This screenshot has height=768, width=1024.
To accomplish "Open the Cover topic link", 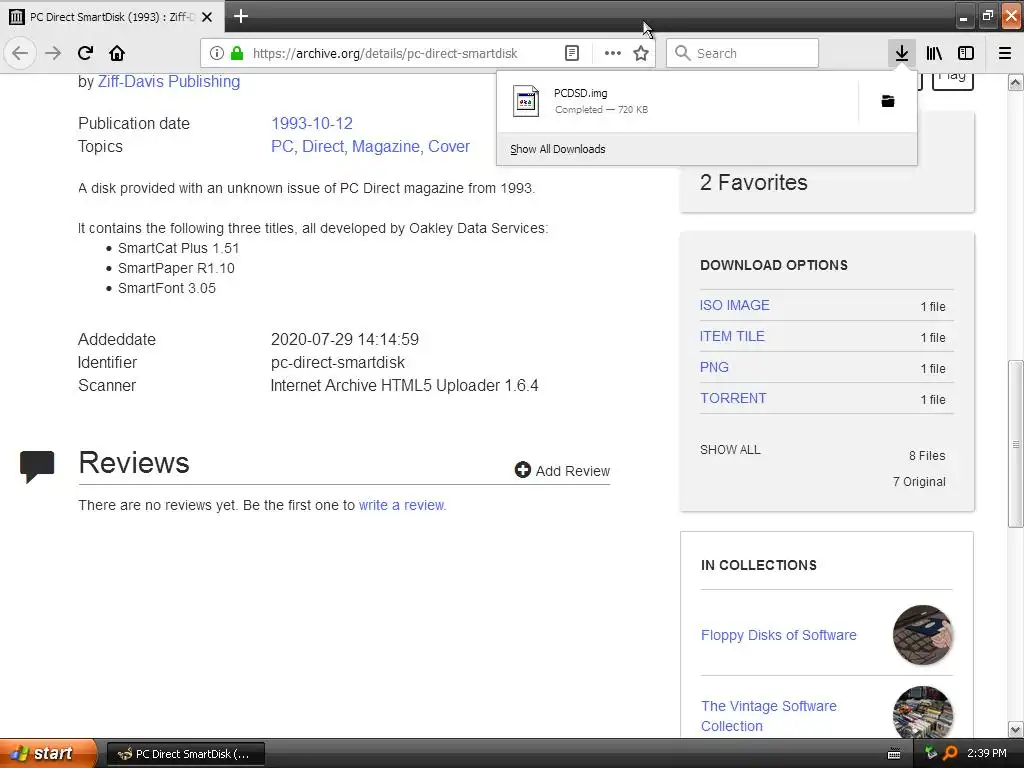I will click(449, 146).
